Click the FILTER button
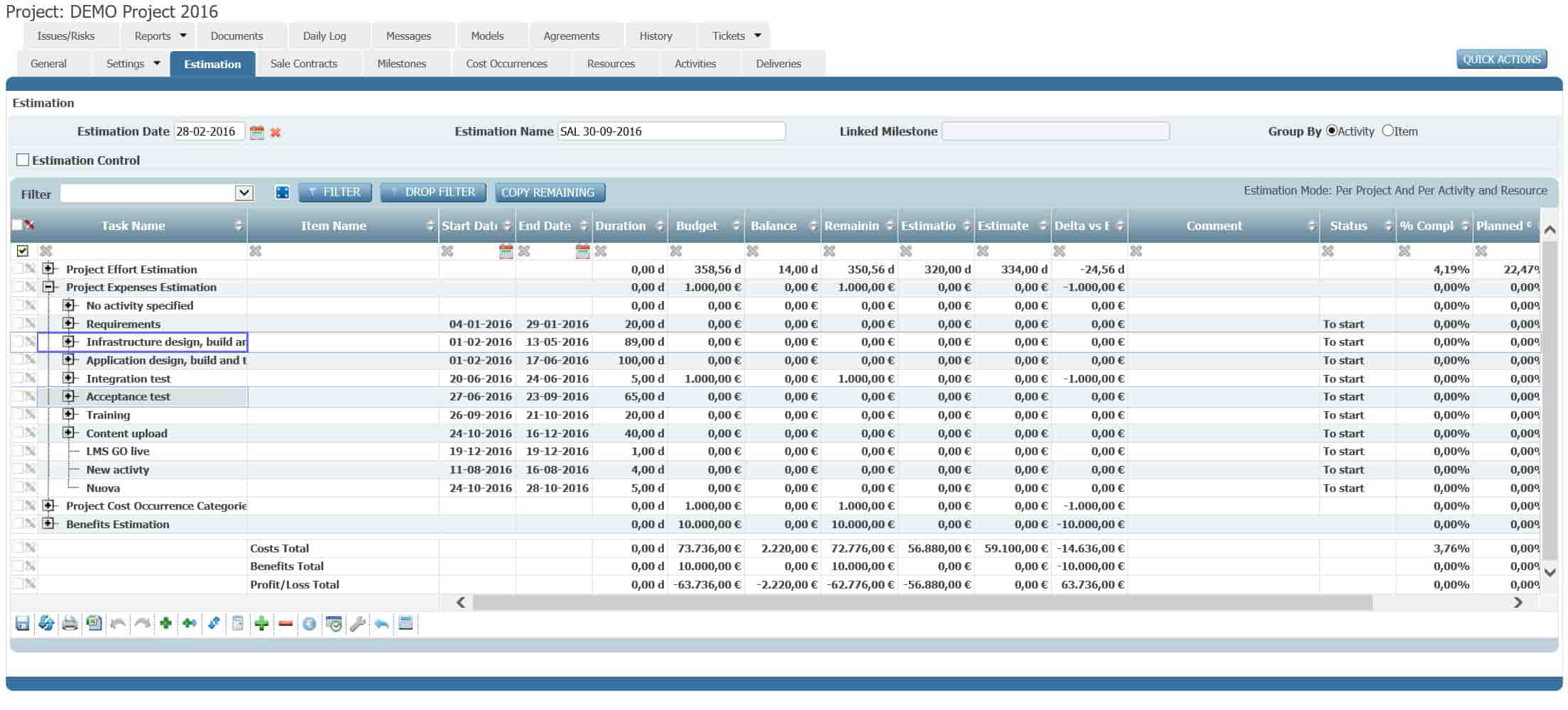This screenshot has height=710, width=1568. 335,192
